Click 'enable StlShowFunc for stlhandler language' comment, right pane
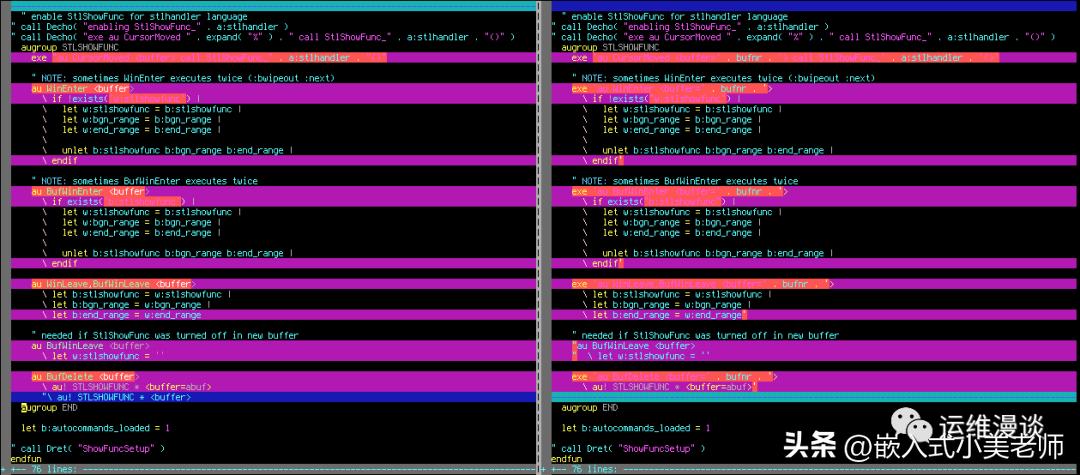The image size is (1080, 475). 675,17
